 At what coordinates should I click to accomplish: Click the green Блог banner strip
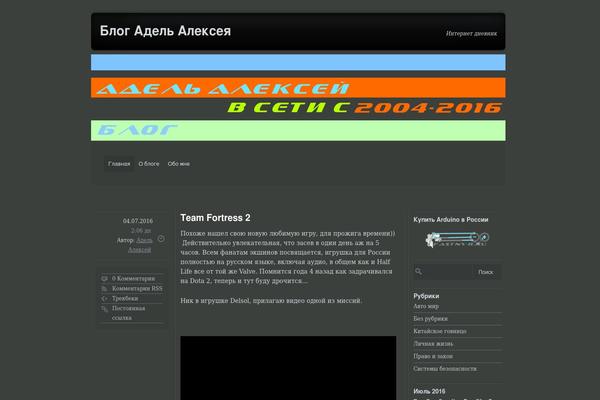pyautogui.click(x=298, y=131)
